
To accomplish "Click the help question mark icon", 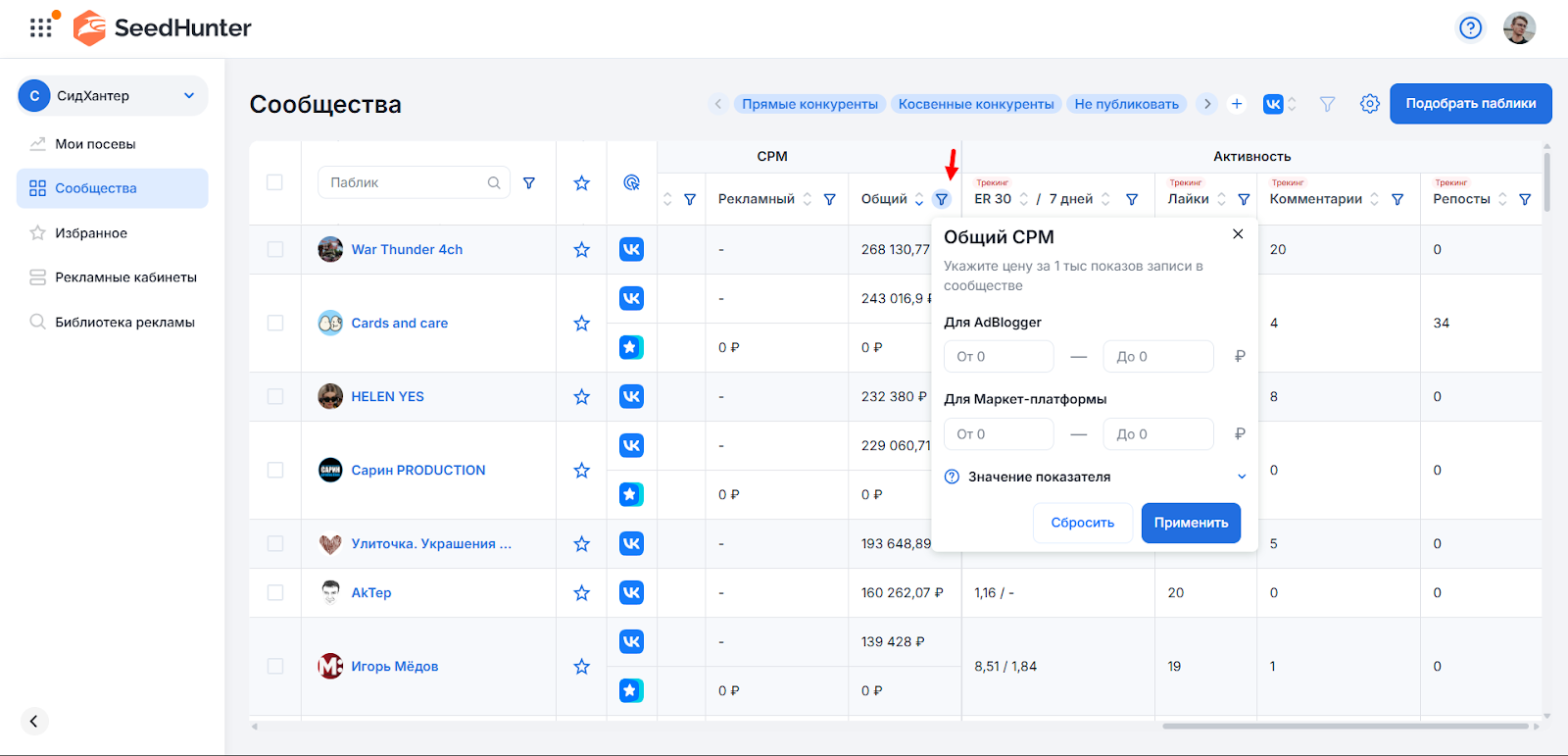I will tap(1470, 27).
